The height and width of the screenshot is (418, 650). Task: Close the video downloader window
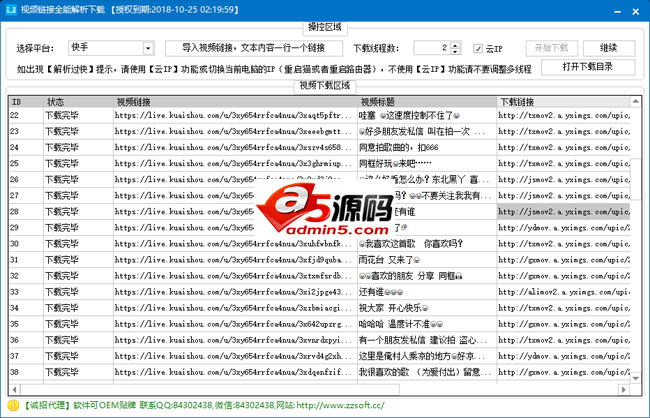coord(635,11)
